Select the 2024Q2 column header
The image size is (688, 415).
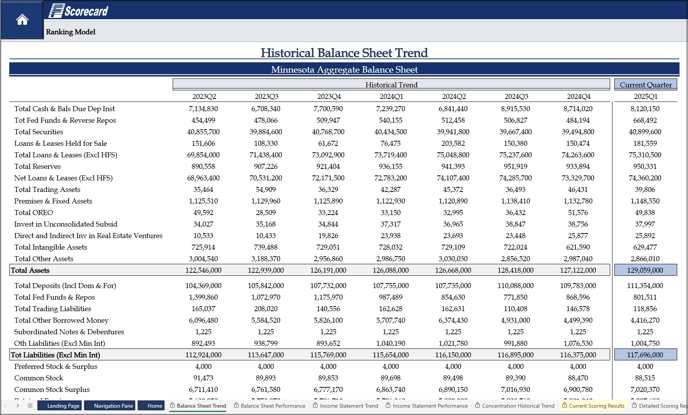(454, 97)
